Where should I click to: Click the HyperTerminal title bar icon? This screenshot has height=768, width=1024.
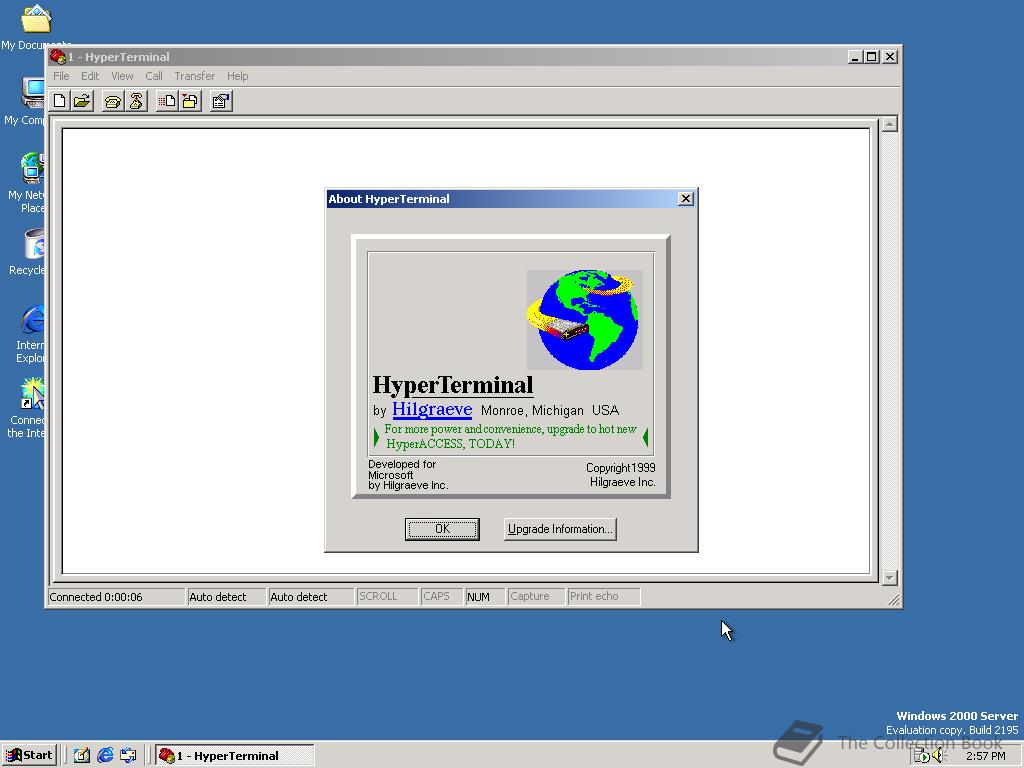(58, 57)
